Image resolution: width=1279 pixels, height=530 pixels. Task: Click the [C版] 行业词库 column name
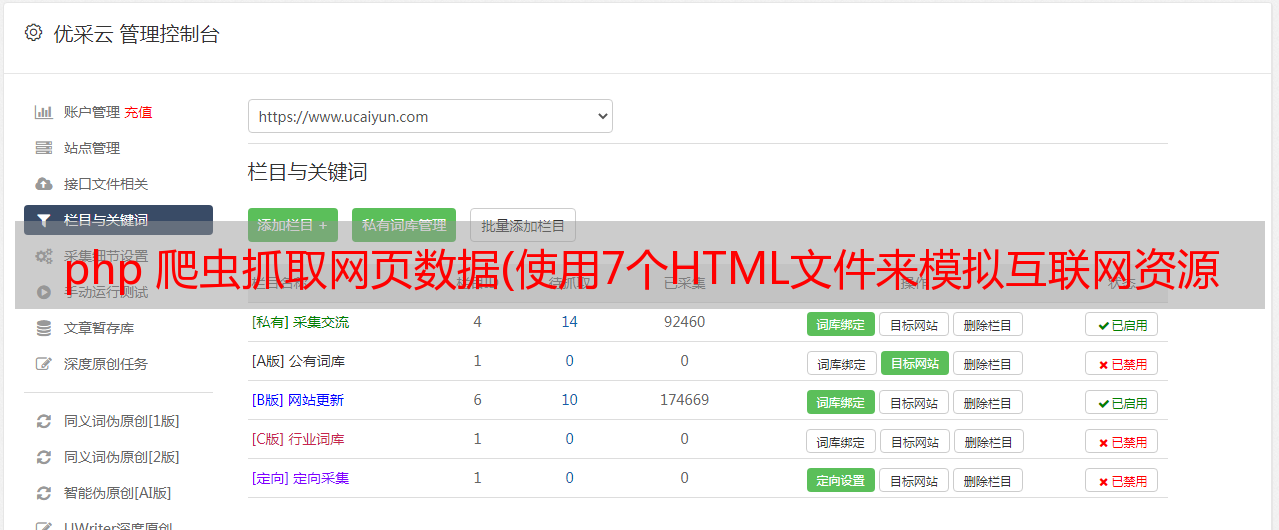pyautogui.click(x=298, y=439)
